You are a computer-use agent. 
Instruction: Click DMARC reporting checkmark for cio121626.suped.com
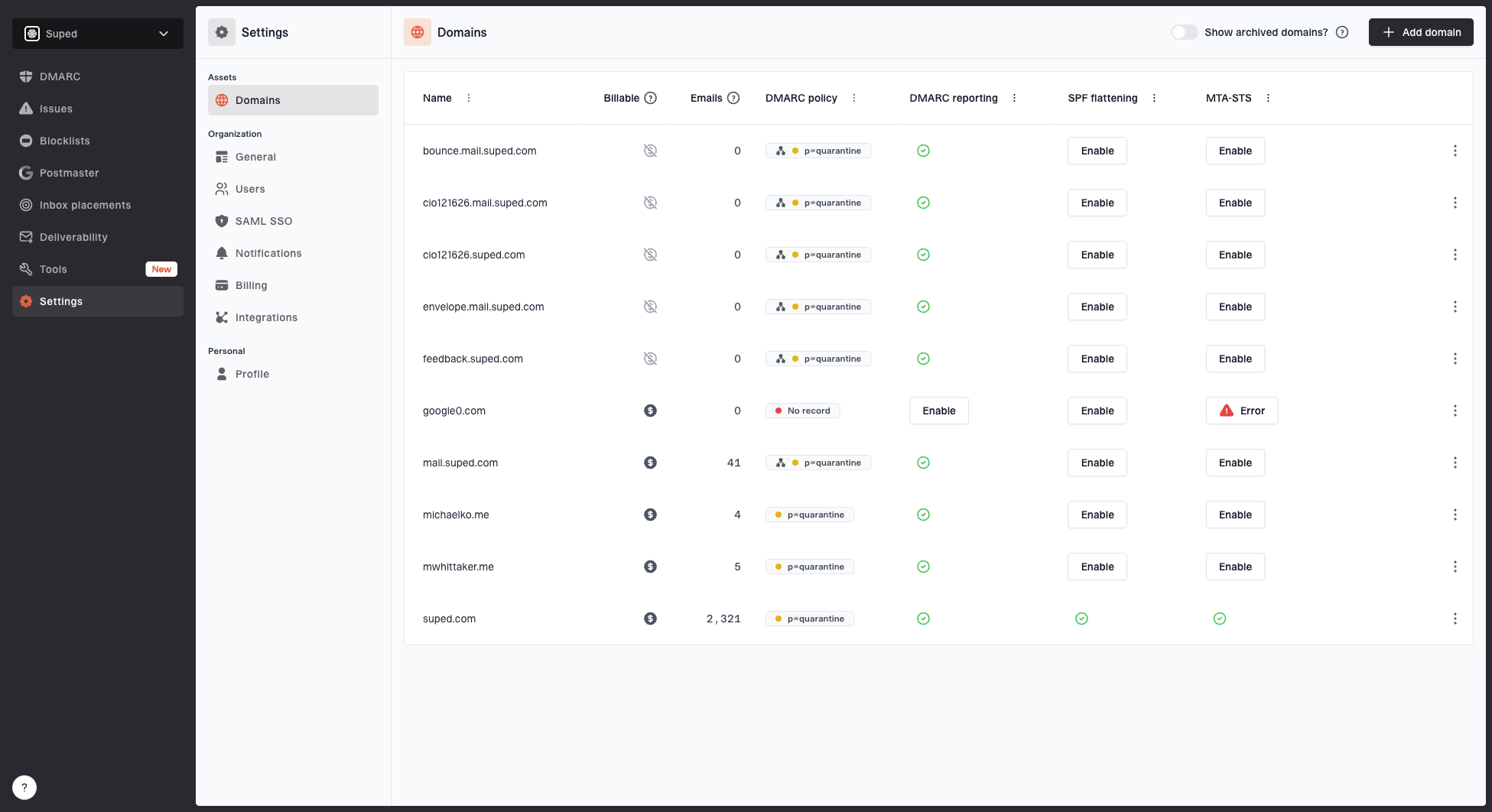924,255
